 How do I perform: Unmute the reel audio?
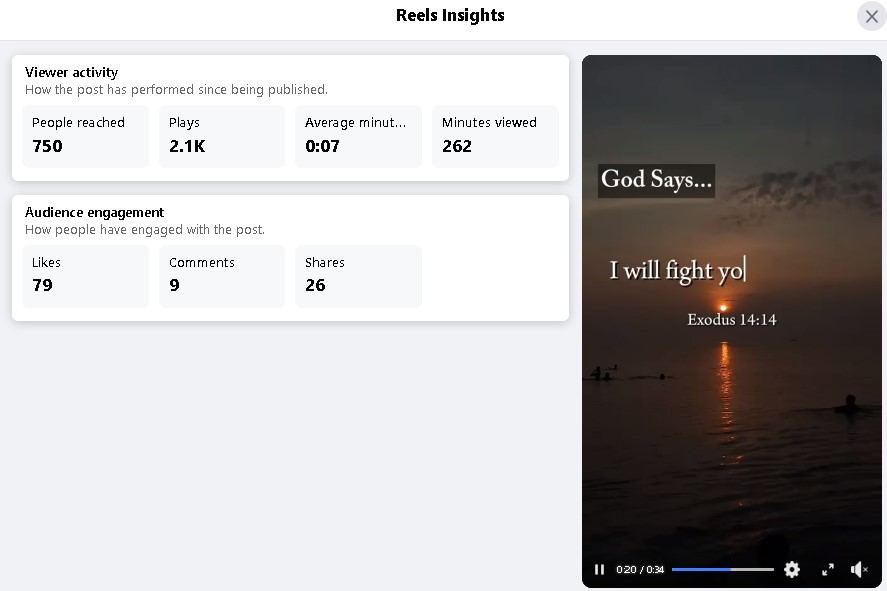pyautogui.click(x=859, y=569)
